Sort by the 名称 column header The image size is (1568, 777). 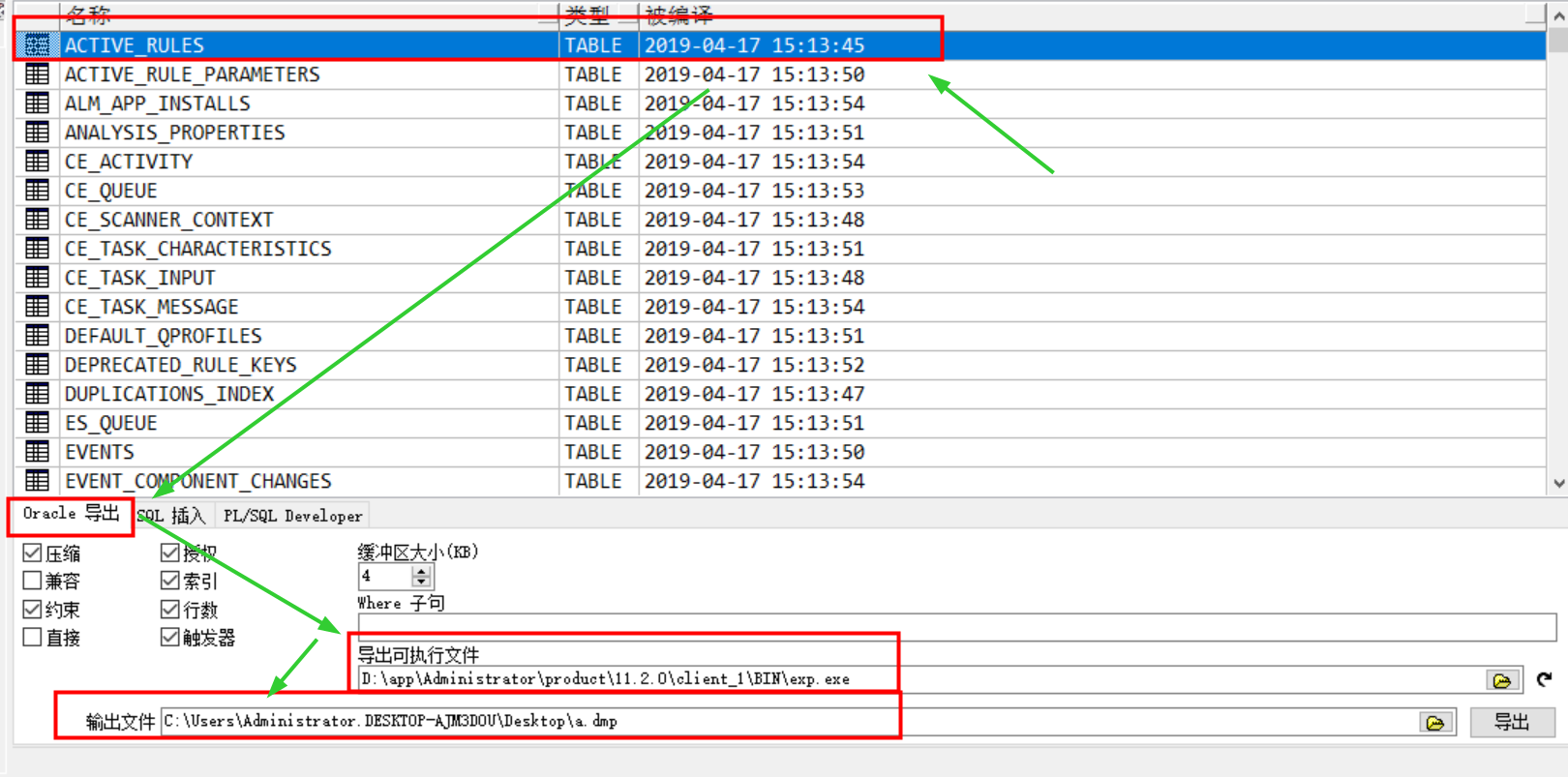point(309,15)
